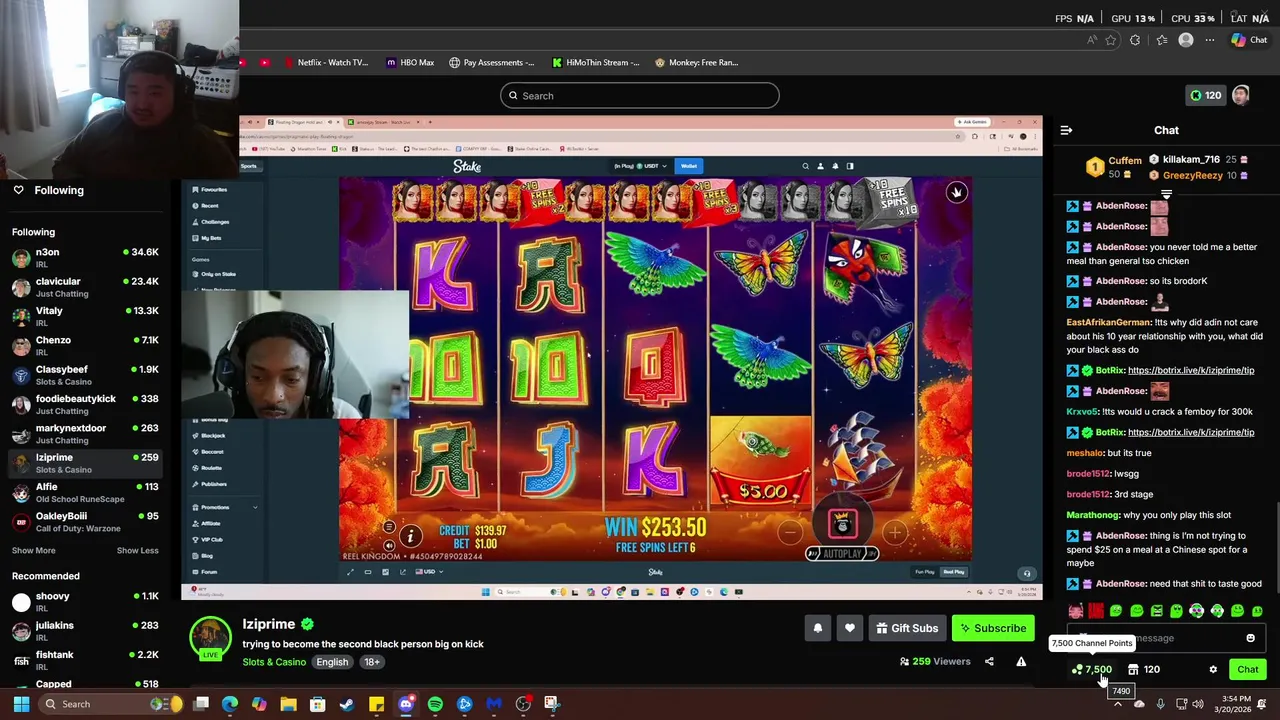Open browser Chat sidebar button

(x=1250, y=40)
